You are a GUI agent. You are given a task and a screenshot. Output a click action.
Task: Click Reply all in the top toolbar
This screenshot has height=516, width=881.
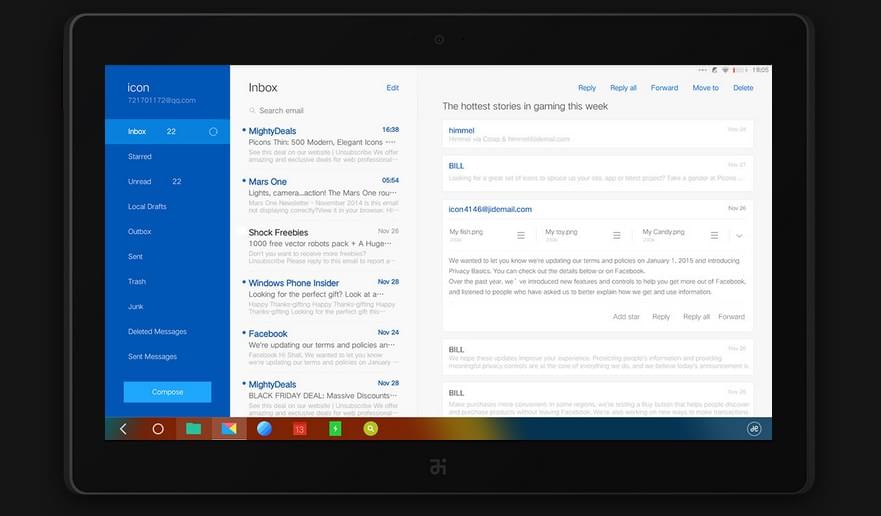(623, 88)
